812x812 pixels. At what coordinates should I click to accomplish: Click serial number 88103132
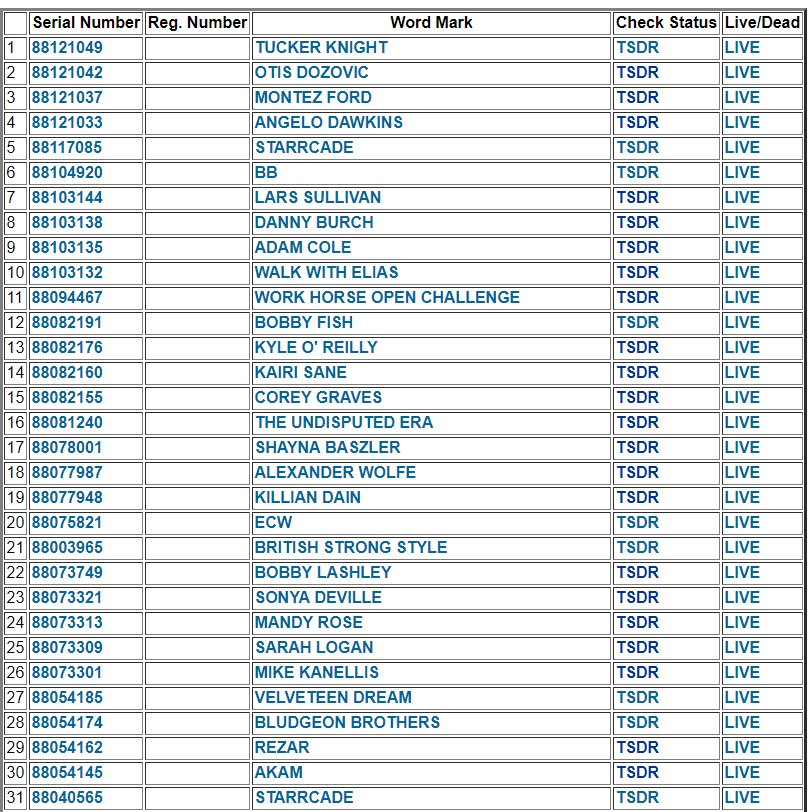coord(67,272)
